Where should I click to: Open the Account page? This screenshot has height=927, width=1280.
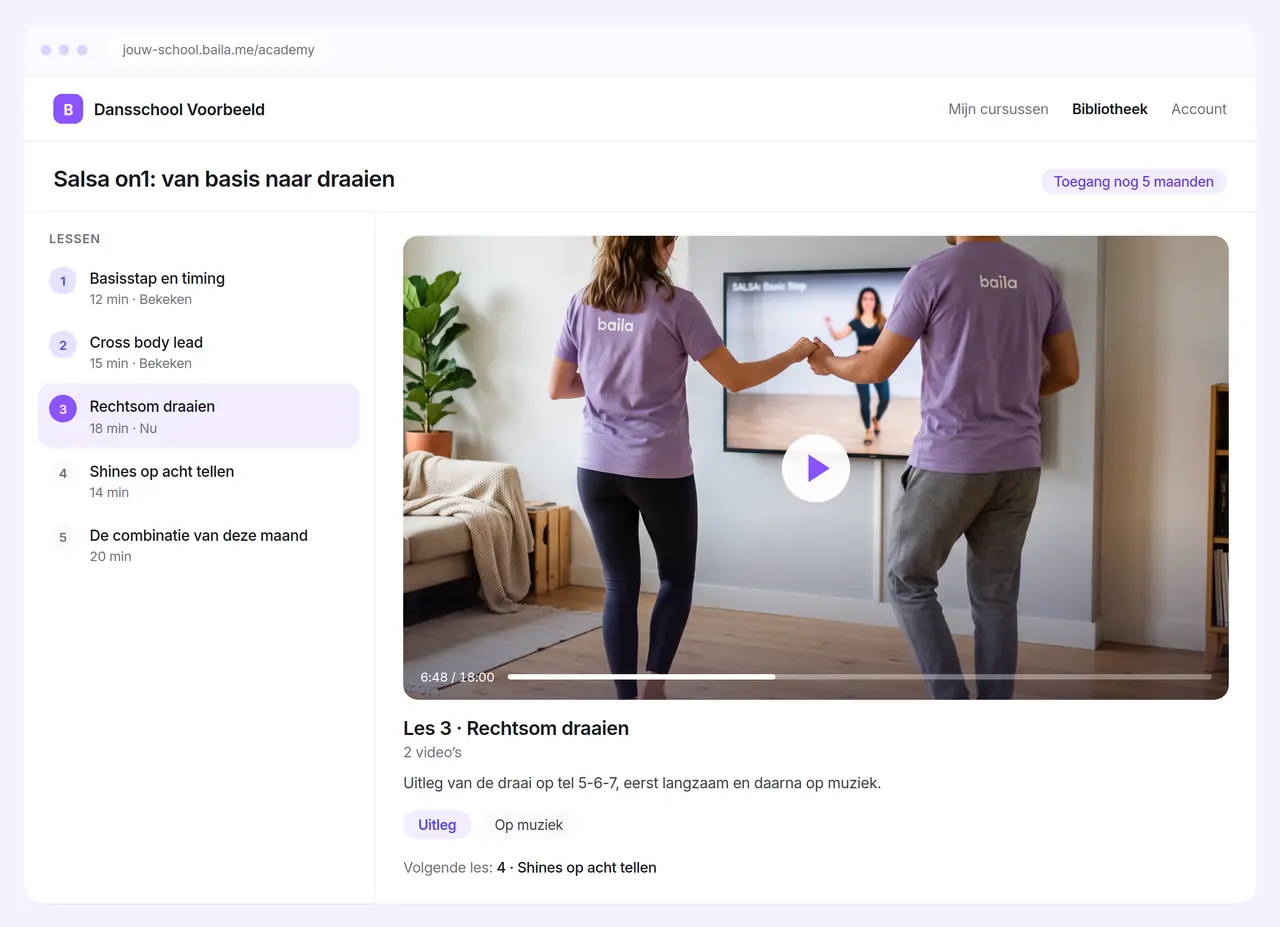tap(1199, 109)
